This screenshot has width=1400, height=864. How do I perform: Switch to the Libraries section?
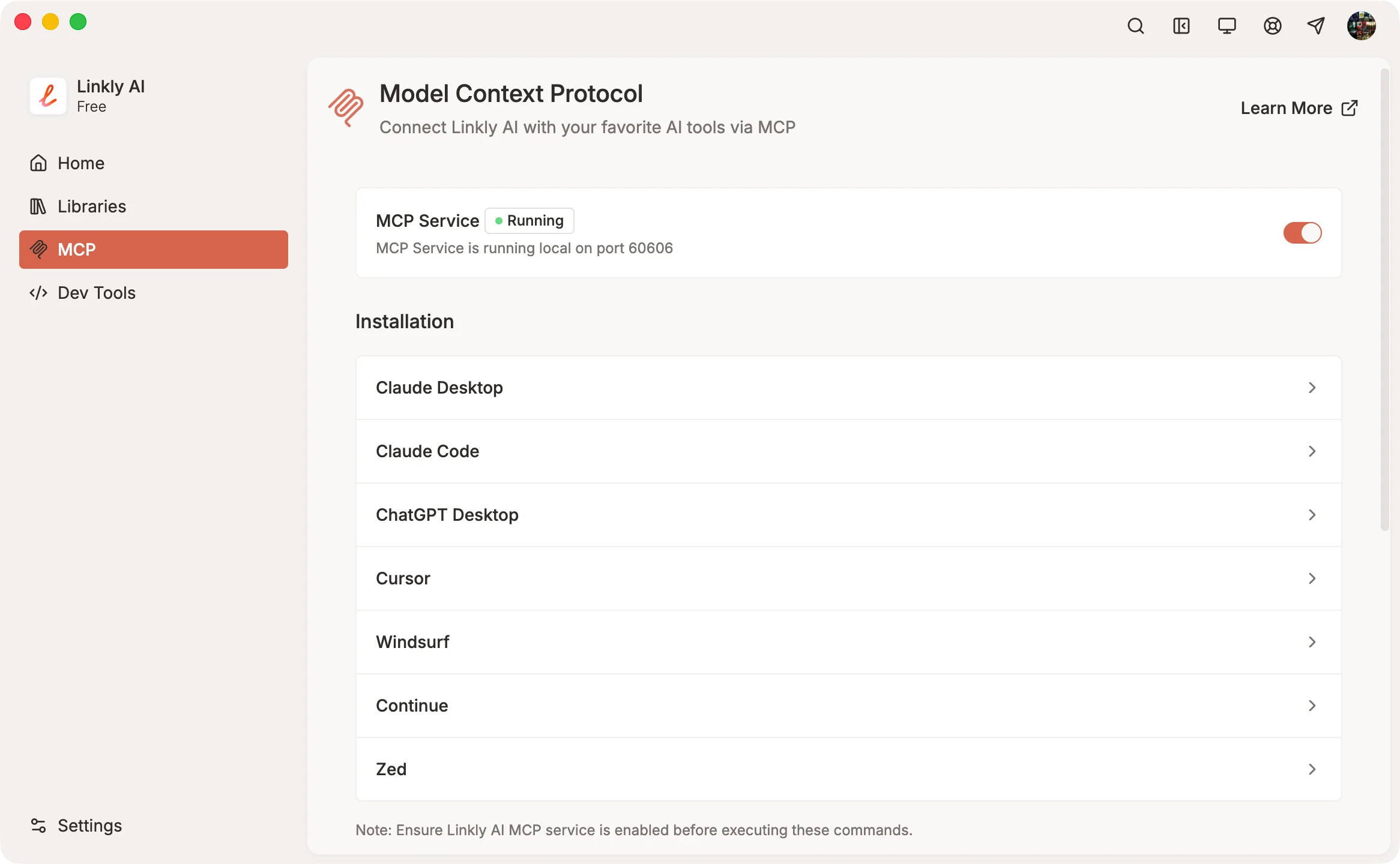91,206
